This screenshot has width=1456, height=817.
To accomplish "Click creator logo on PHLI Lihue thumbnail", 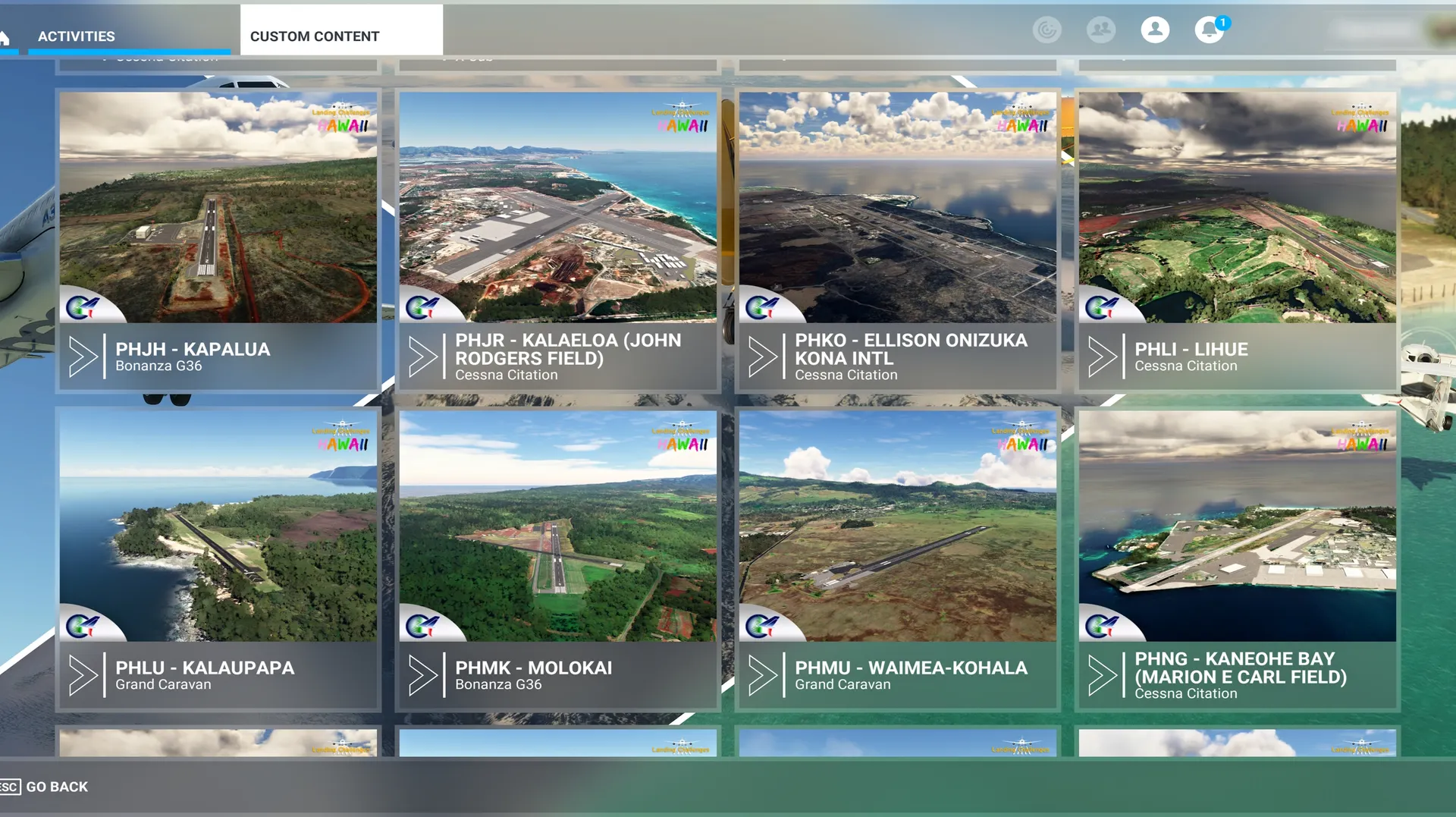I will click(x=1102, y=307).
